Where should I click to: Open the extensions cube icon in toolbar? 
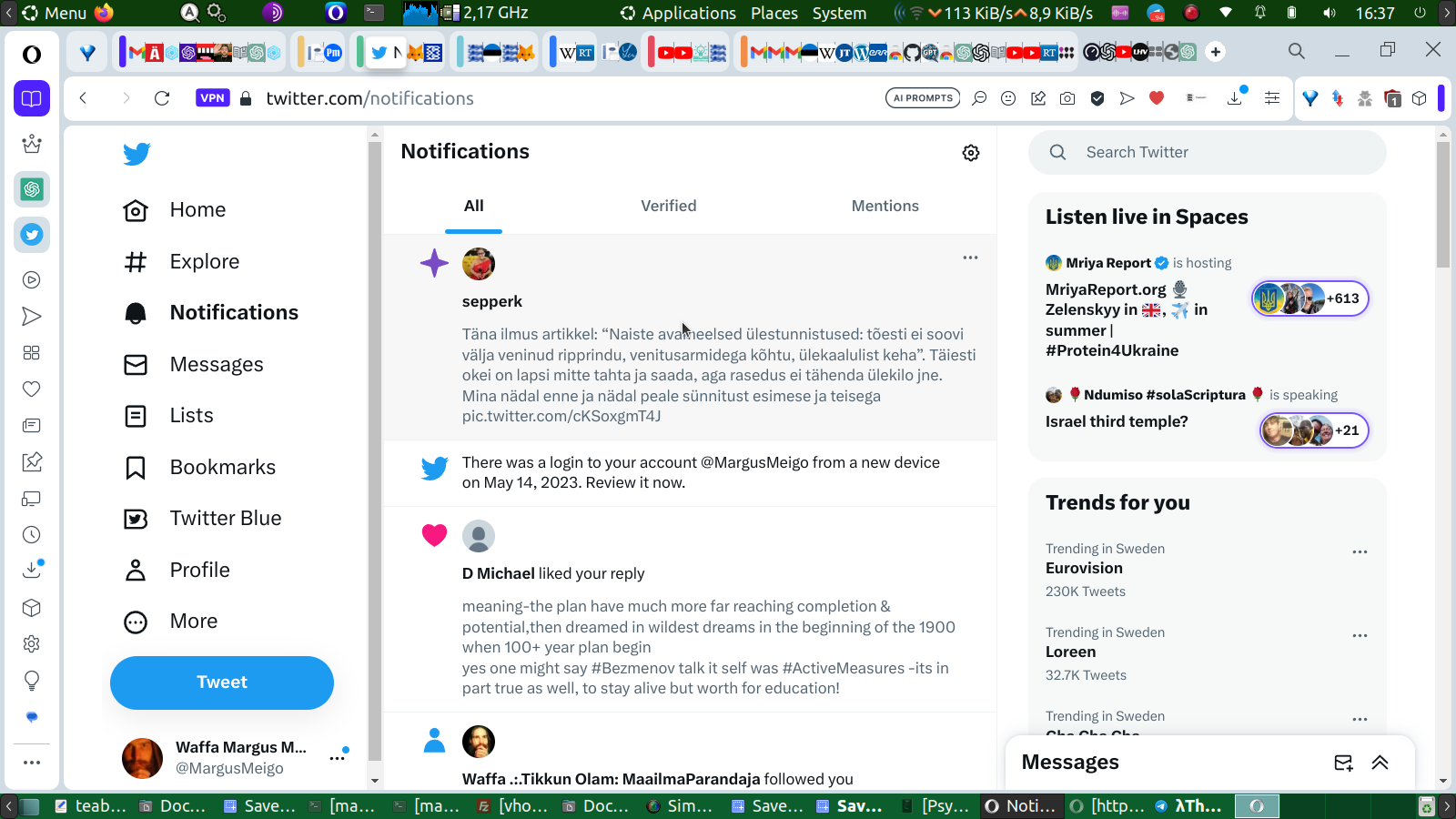1420,98
